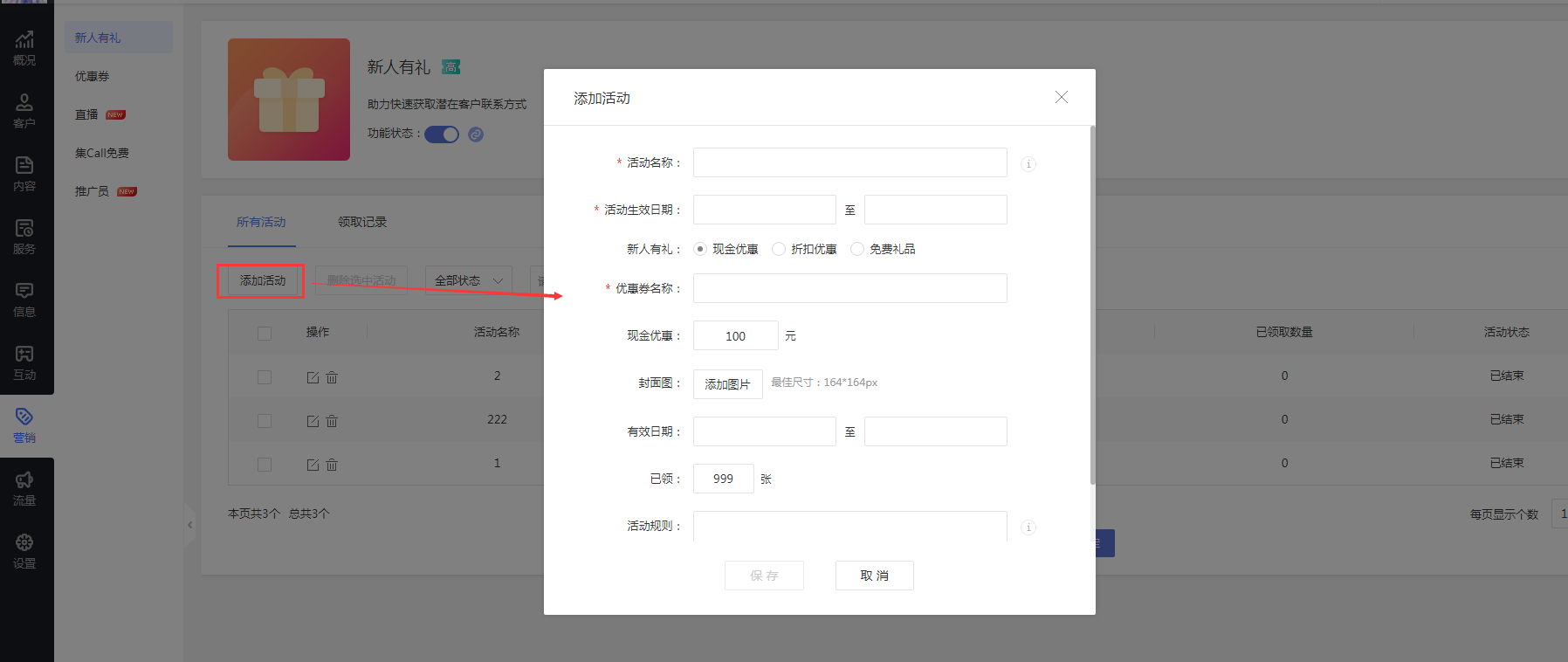Select the 免费礼品 radio option

click(x=857, y=249)
